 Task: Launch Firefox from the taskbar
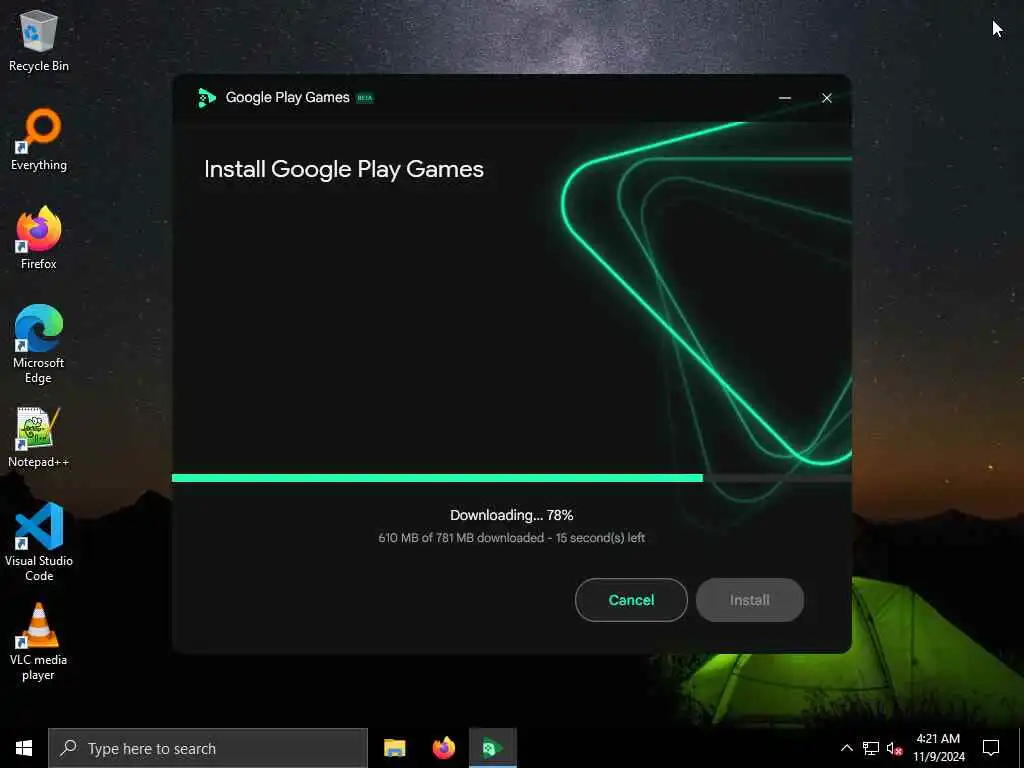pyautogui.click(x=443, y=748)
